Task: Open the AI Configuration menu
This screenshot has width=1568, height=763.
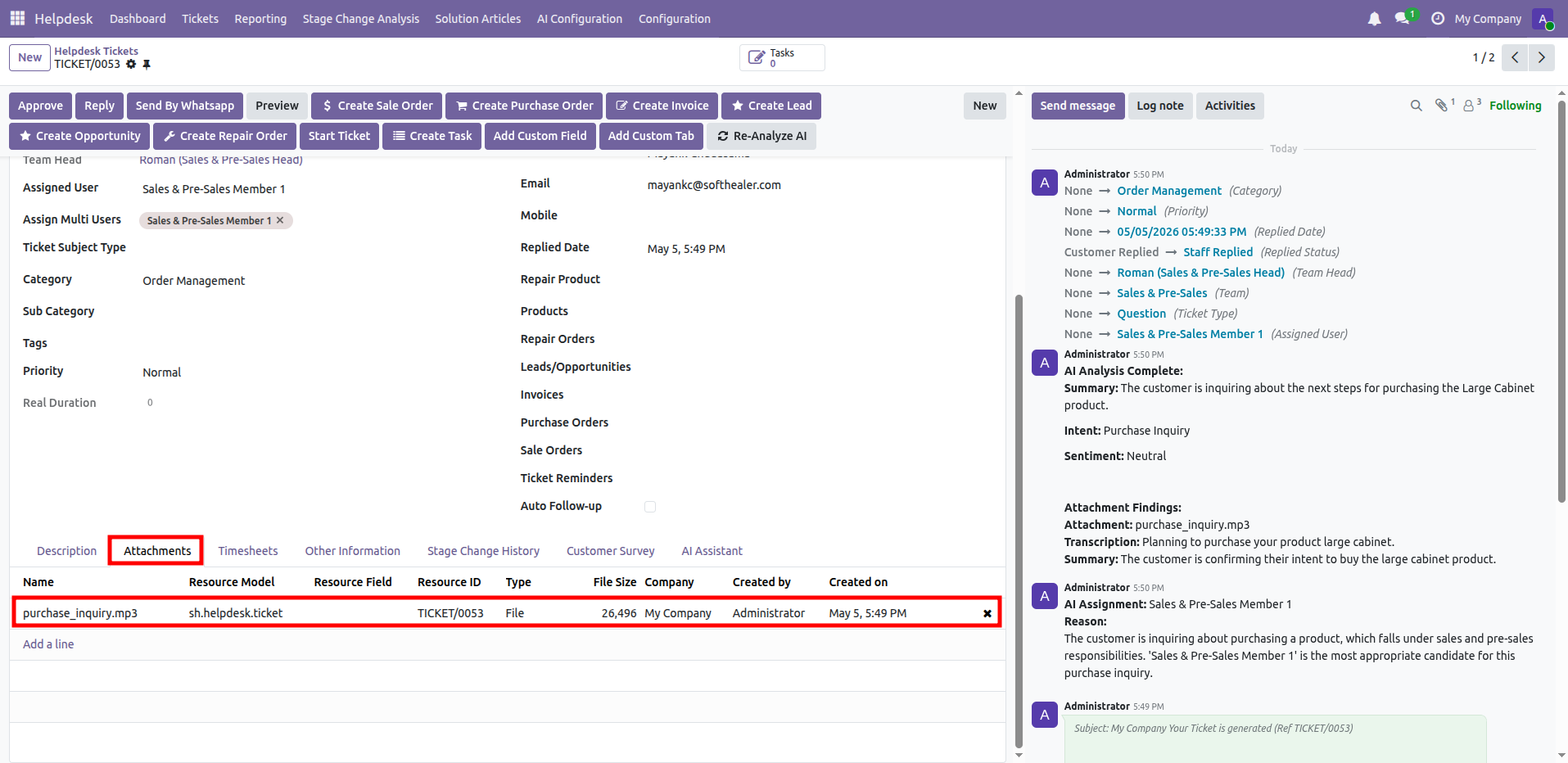Action: pyautogui.click(x=579, y=18)
